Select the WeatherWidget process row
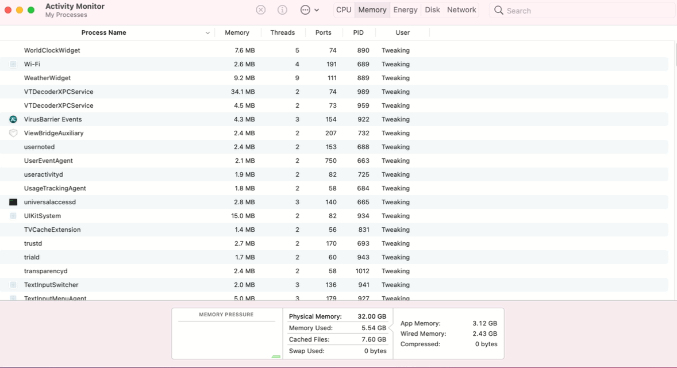 pyautogui.click(x=334, y=78)
